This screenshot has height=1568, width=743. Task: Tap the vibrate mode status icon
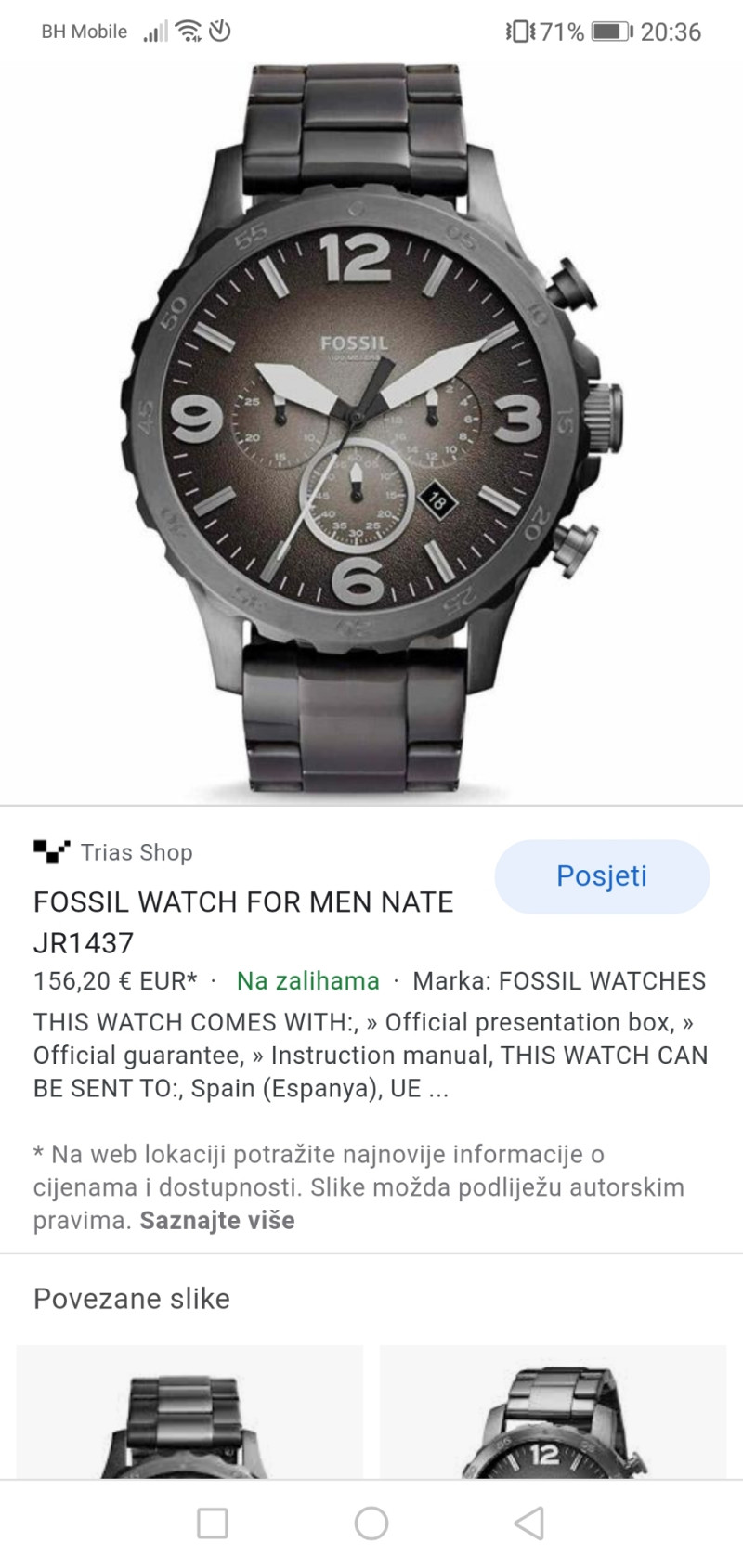(x=520, y=32)
